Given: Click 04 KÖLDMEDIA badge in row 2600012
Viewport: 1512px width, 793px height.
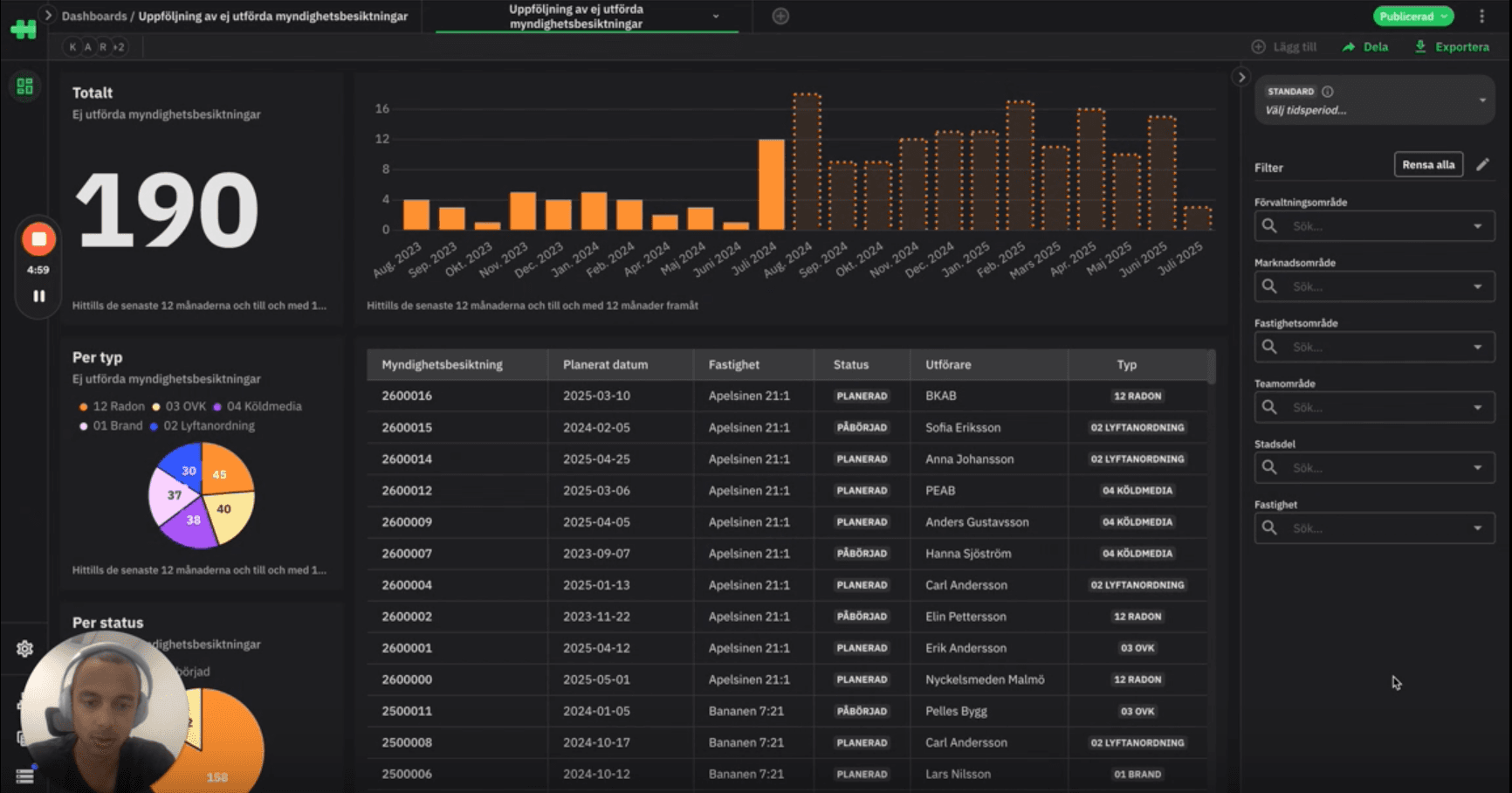Looking at the screenshot, I should point(1137,490).
